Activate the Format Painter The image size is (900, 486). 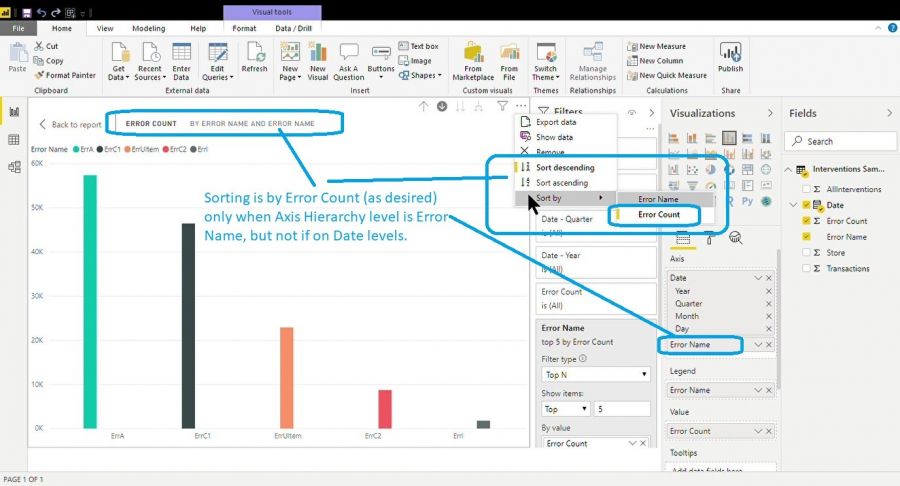click(65, 75)
